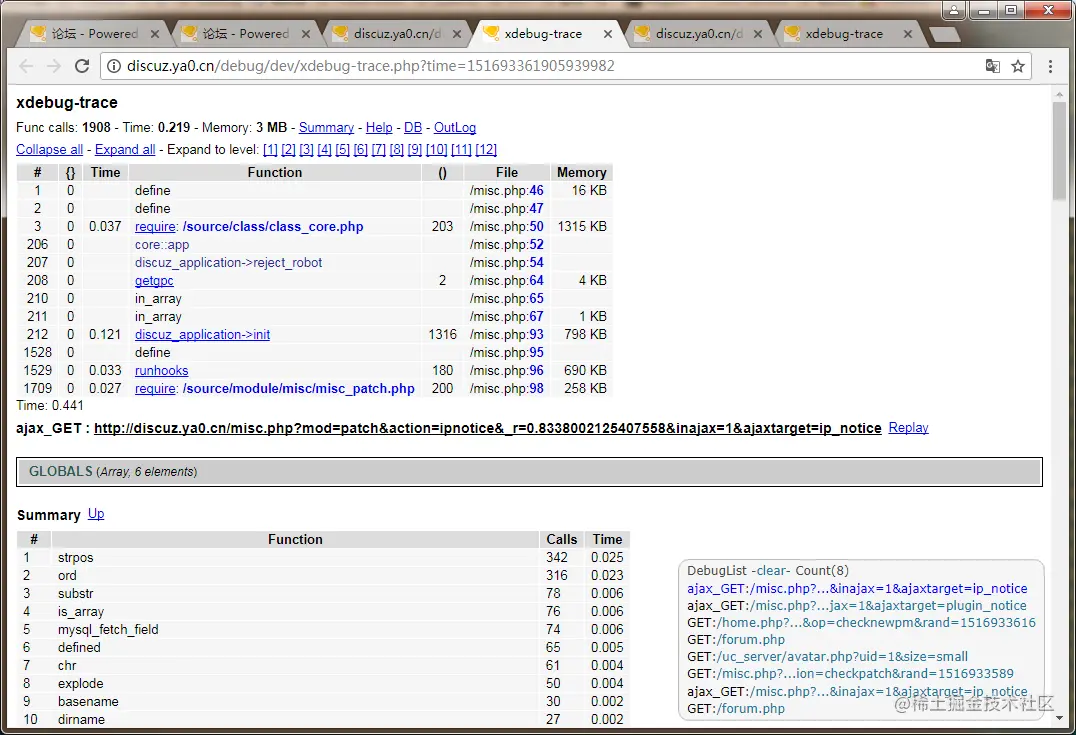Expand trace to level [7]
Image resolution: width=1076 pixels, height=735 pixels.
379,150
